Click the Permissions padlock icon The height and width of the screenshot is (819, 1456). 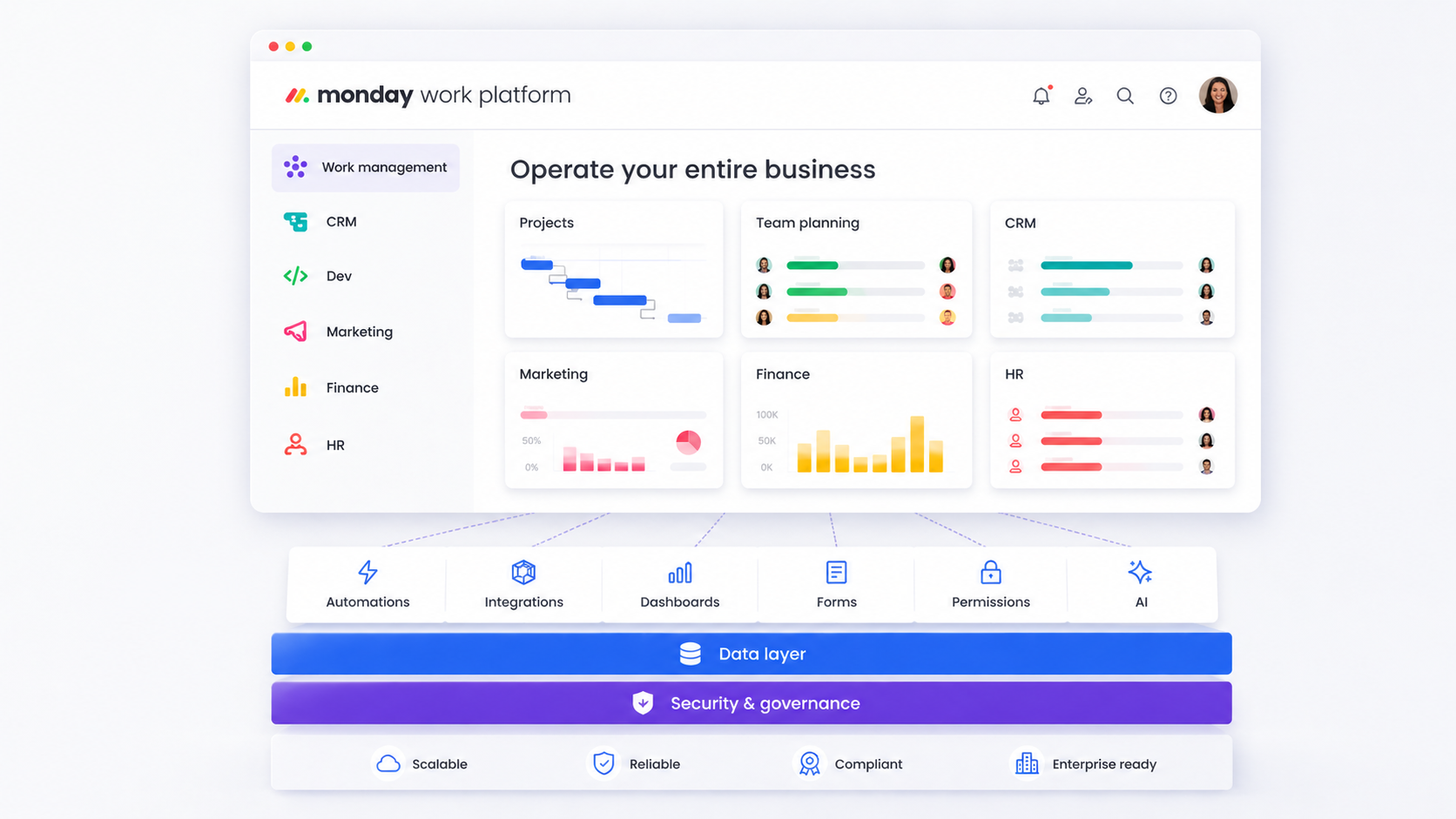coord(990,572)
